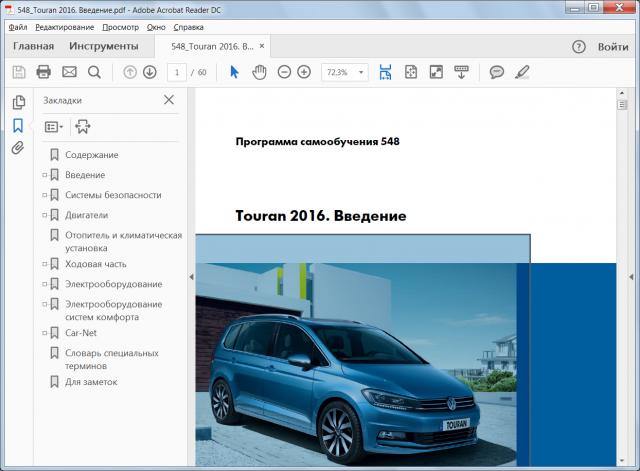Jump to Содержание bookmark
This screenshot has width=640, height=471.
pos(92,155)
